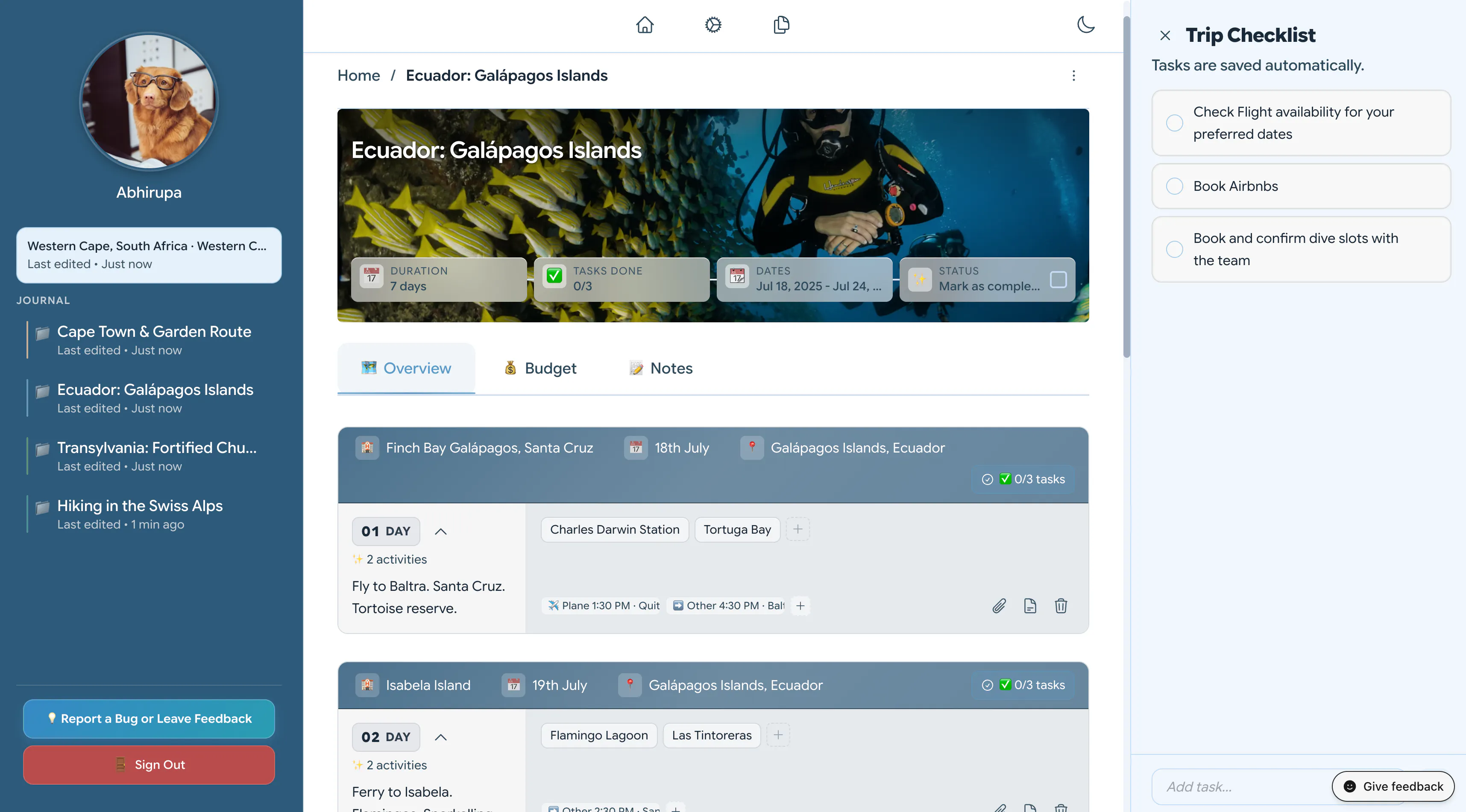The image size is (1466, 812).
Task: Mark 'Book Airbnbs' task as done
Action: click(x=1175, y=186)
